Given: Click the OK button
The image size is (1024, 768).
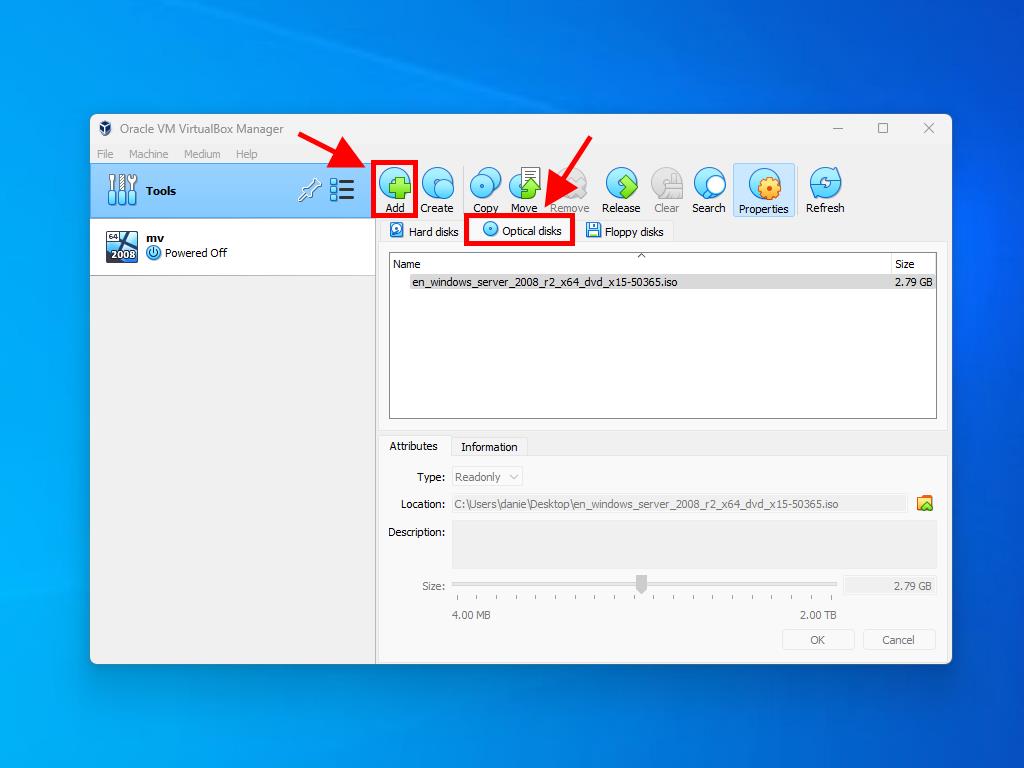Looking at the screenshot, I should click(818, 640).
